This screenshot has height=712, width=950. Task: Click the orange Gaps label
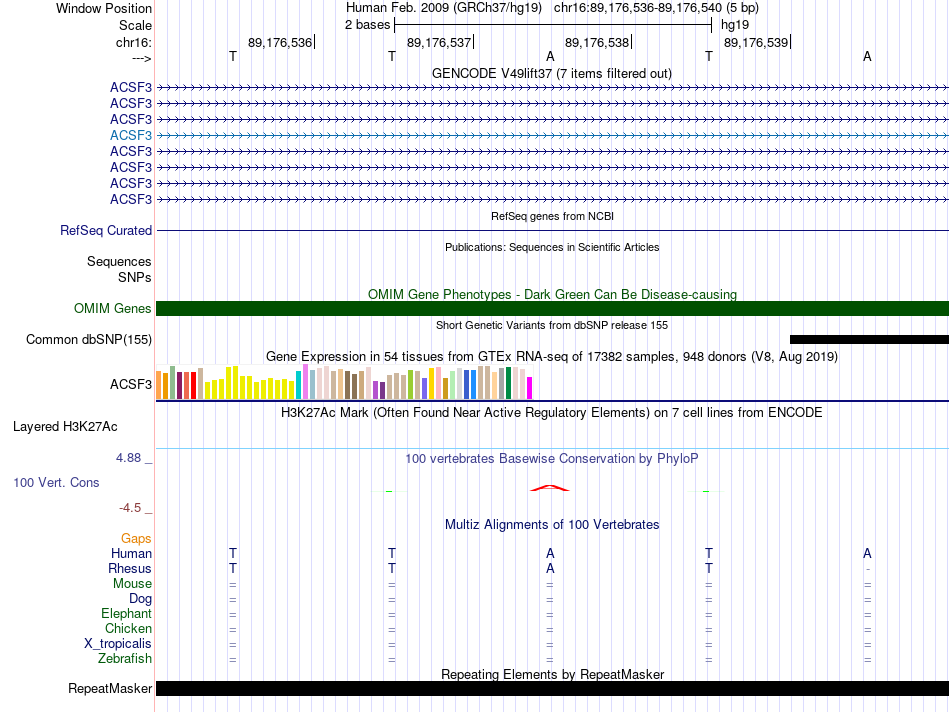(136, 538)
